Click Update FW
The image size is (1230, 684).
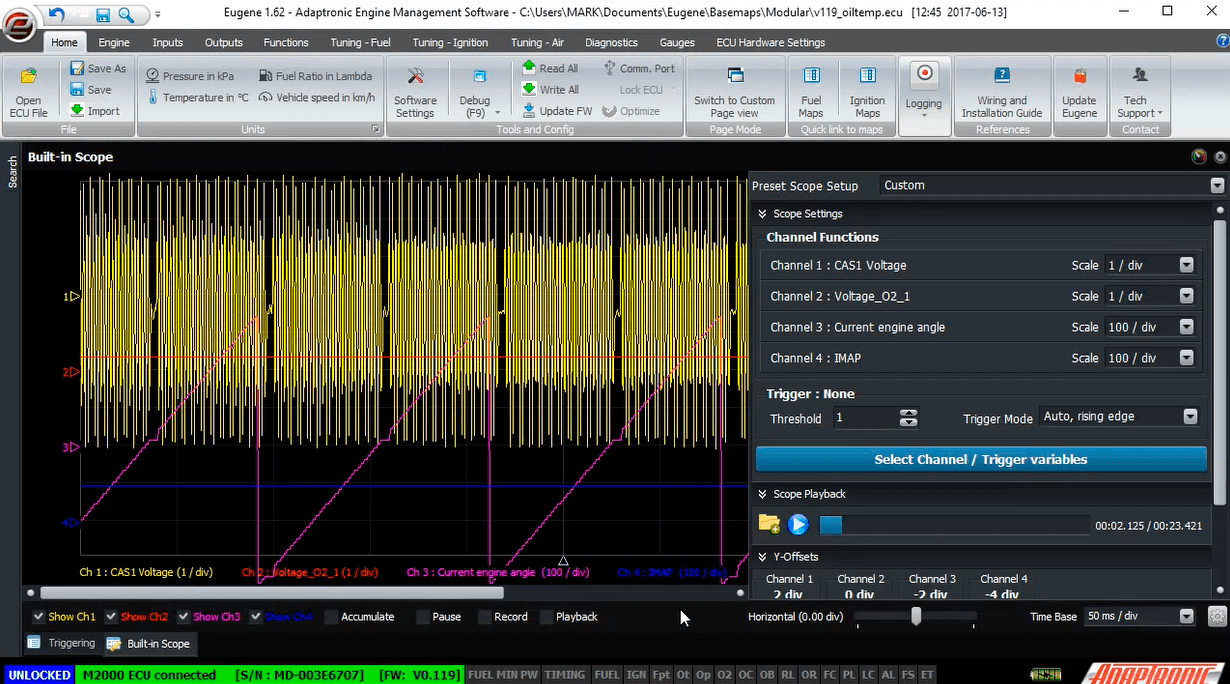click(x=557, y=111)
